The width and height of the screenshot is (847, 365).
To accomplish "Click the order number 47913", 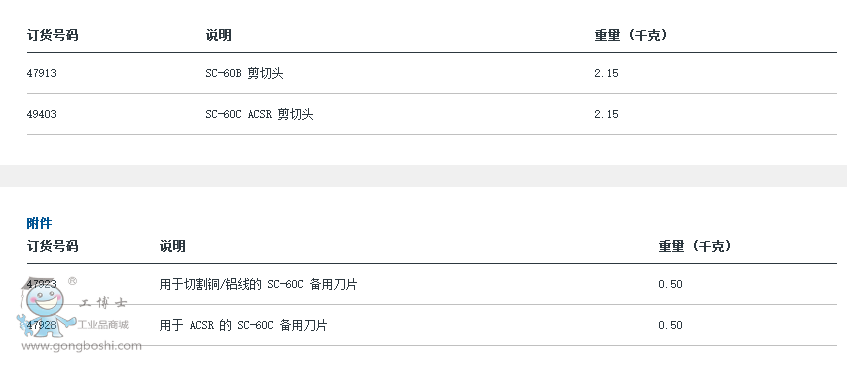I will pos(42,73).
